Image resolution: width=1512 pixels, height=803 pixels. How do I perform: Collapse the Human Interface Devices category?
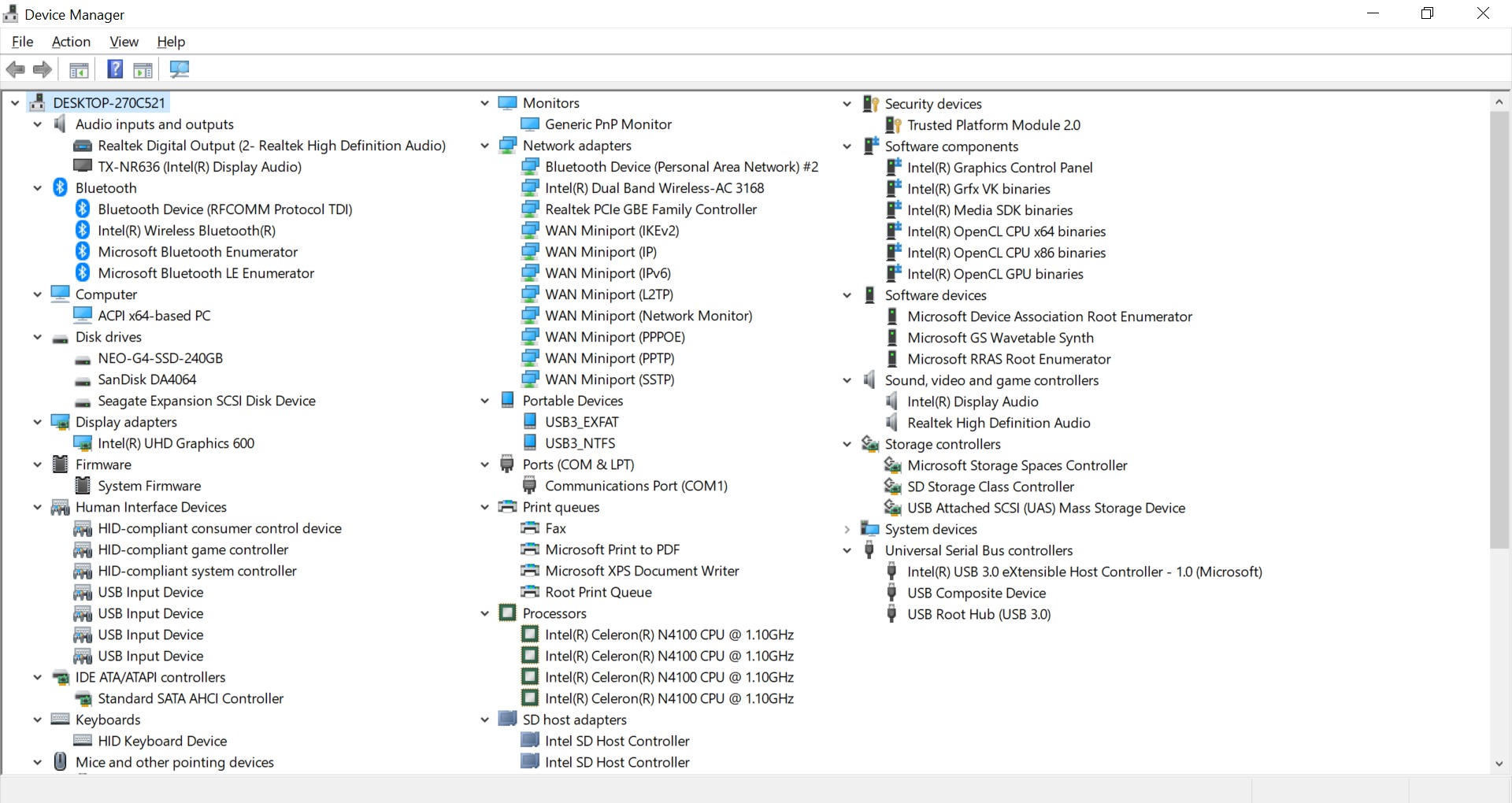tap(37, 507)
